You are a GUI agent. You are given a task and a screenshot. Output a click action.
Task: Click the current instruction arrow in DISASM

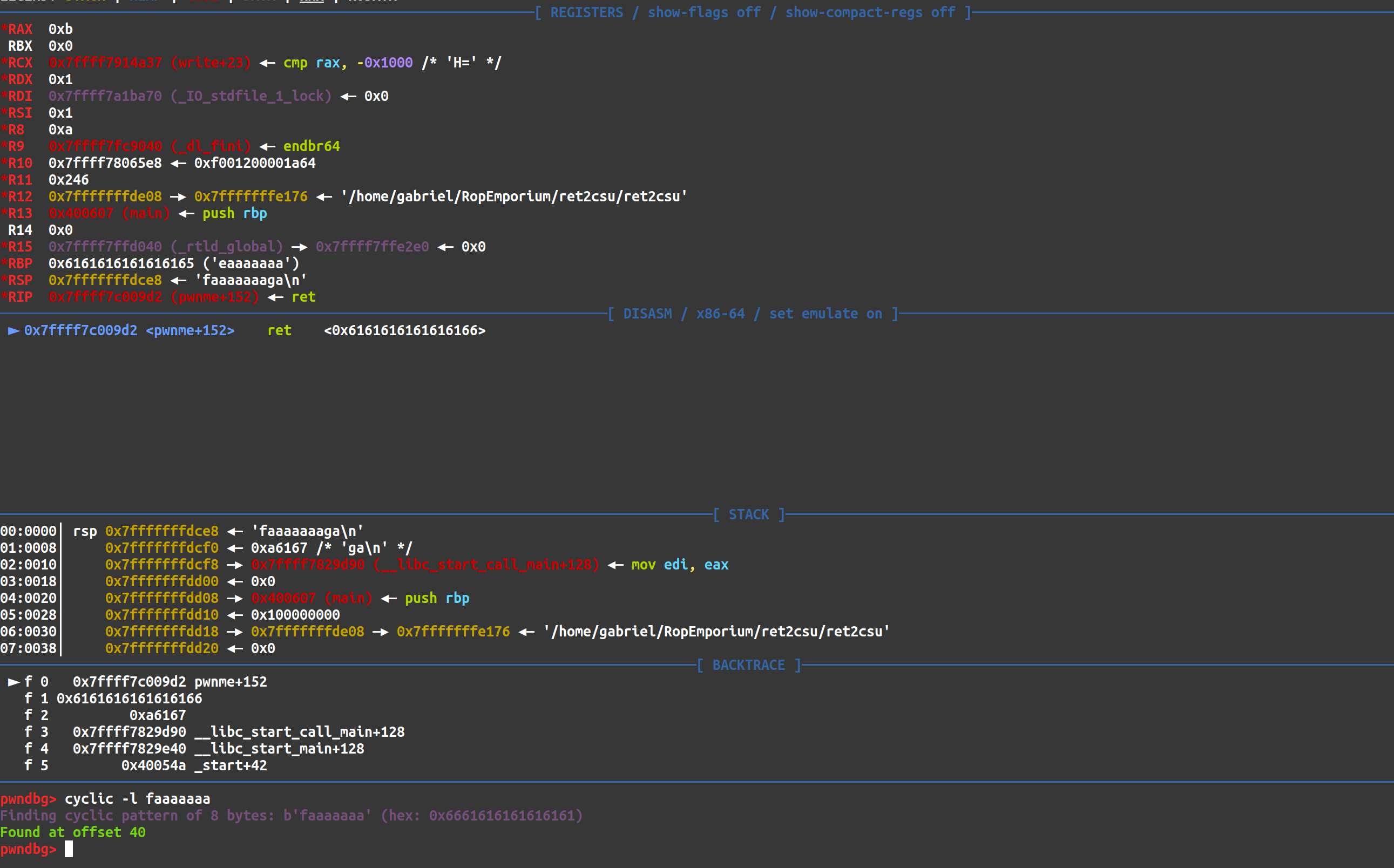14,331
